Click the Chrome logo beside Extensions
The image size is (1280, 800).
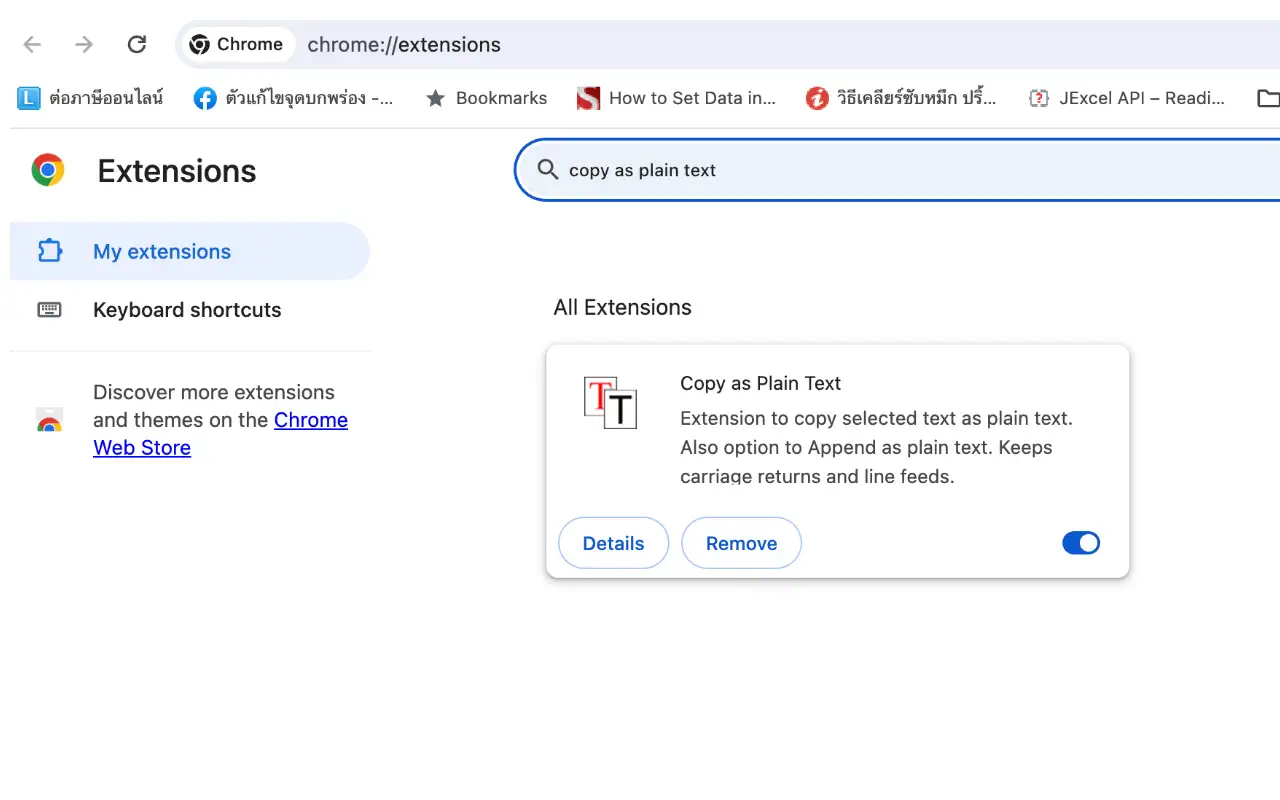(x=48, y=170)
